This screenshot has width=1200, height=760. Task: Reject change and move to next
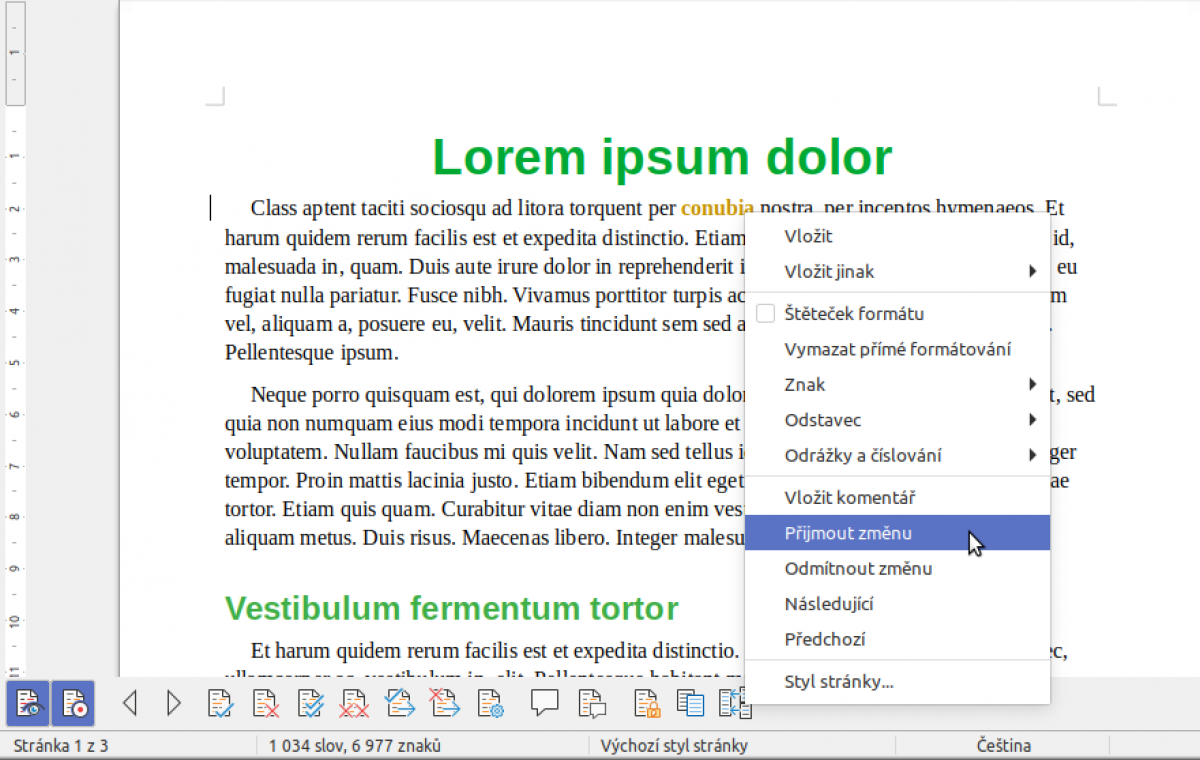(445, 703)
